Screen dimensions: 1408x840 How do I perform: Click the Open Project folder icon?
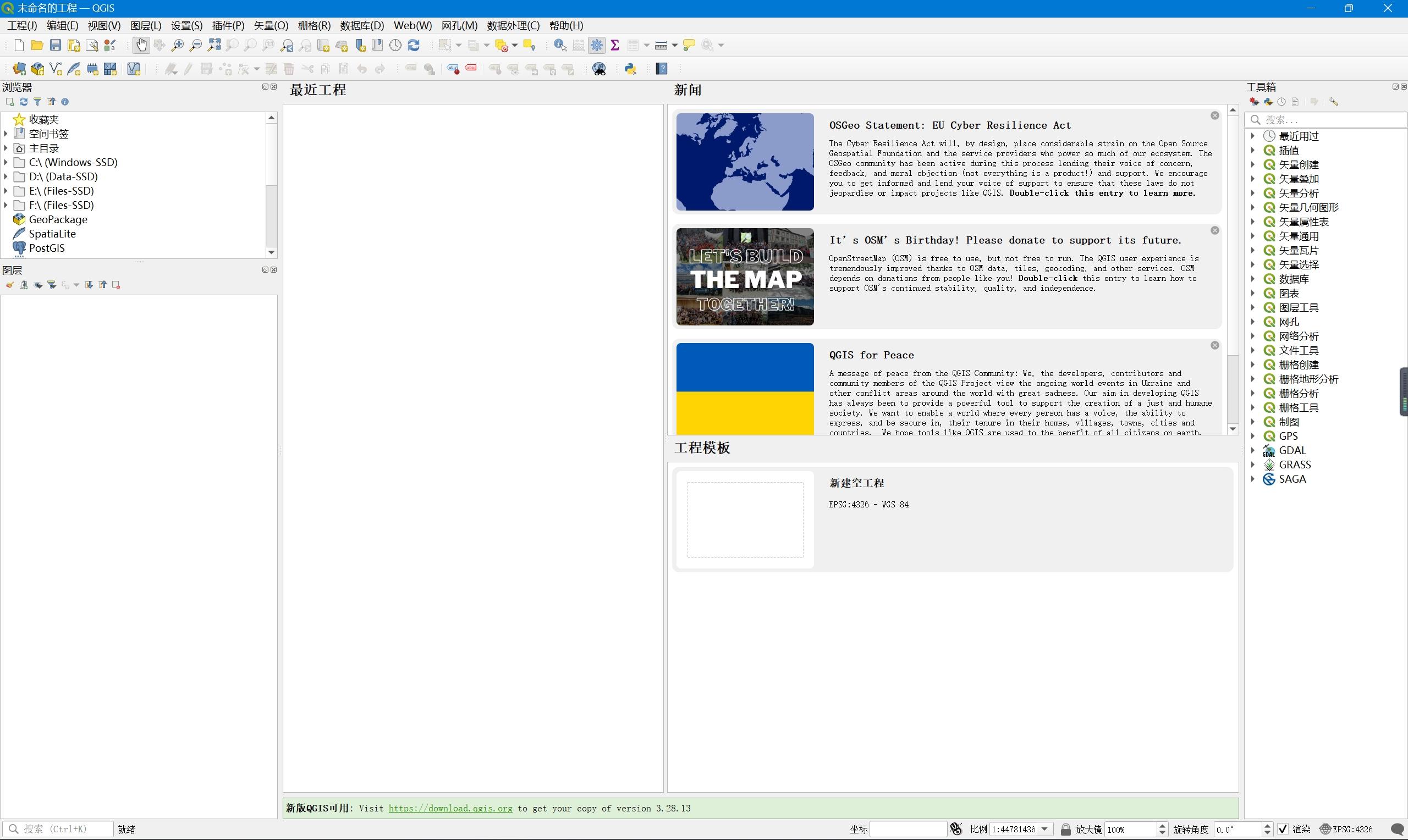click(x=37, y=45)
